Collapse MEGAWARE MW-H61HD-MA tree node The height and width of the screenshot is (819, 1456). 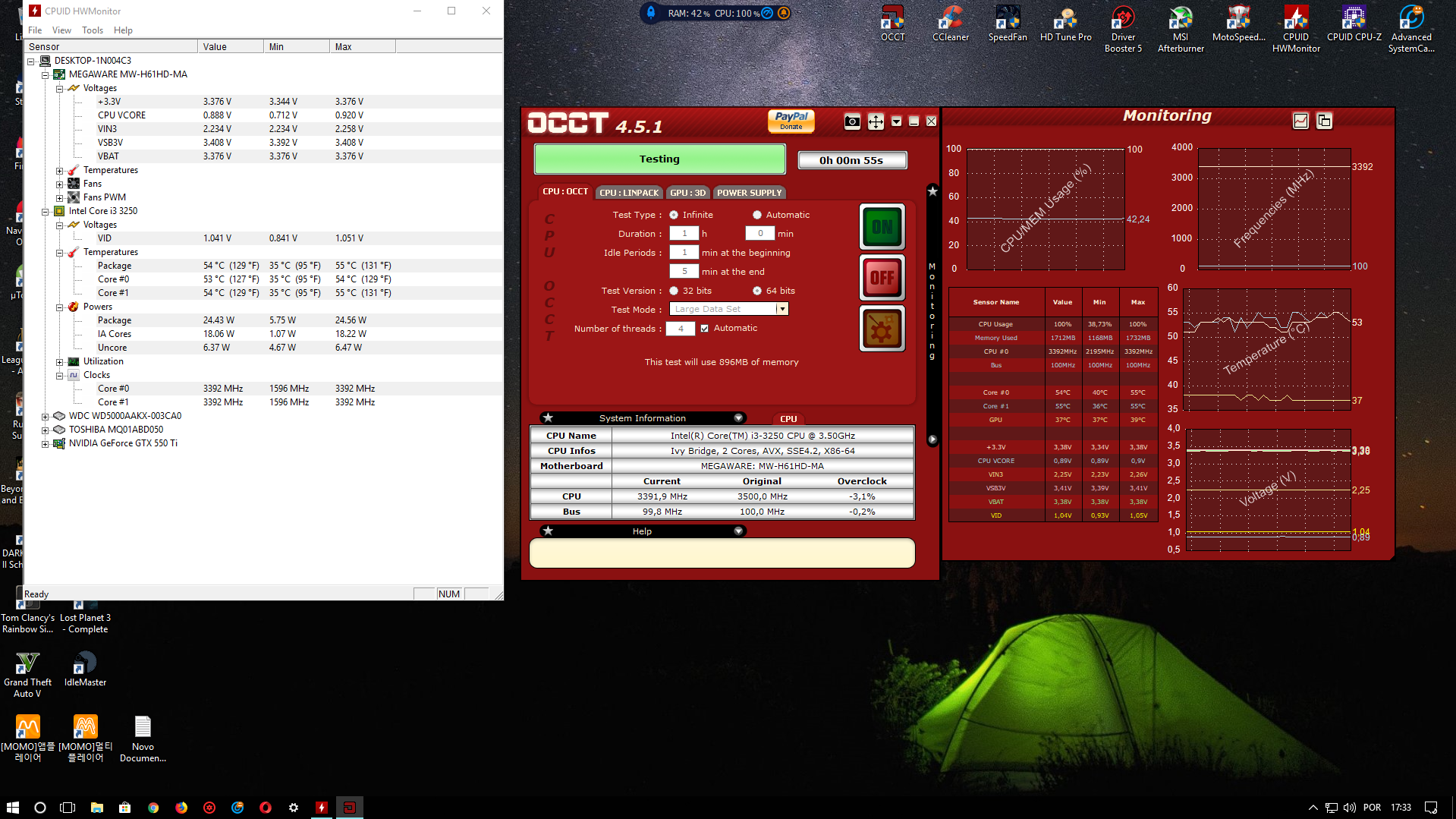click(x=46, y=75)
